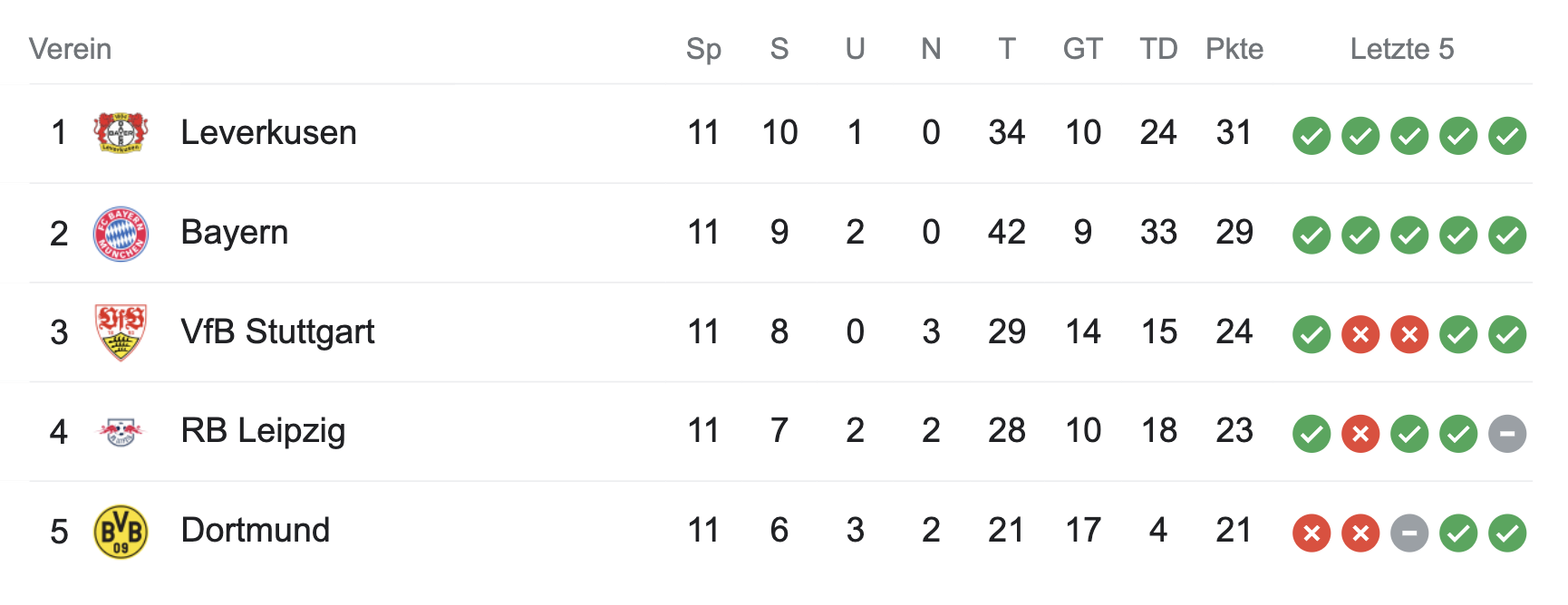Screen dimensions: 1568x605
Task: Click Leverkusen's last green win icon
Action: [1507, 136]
